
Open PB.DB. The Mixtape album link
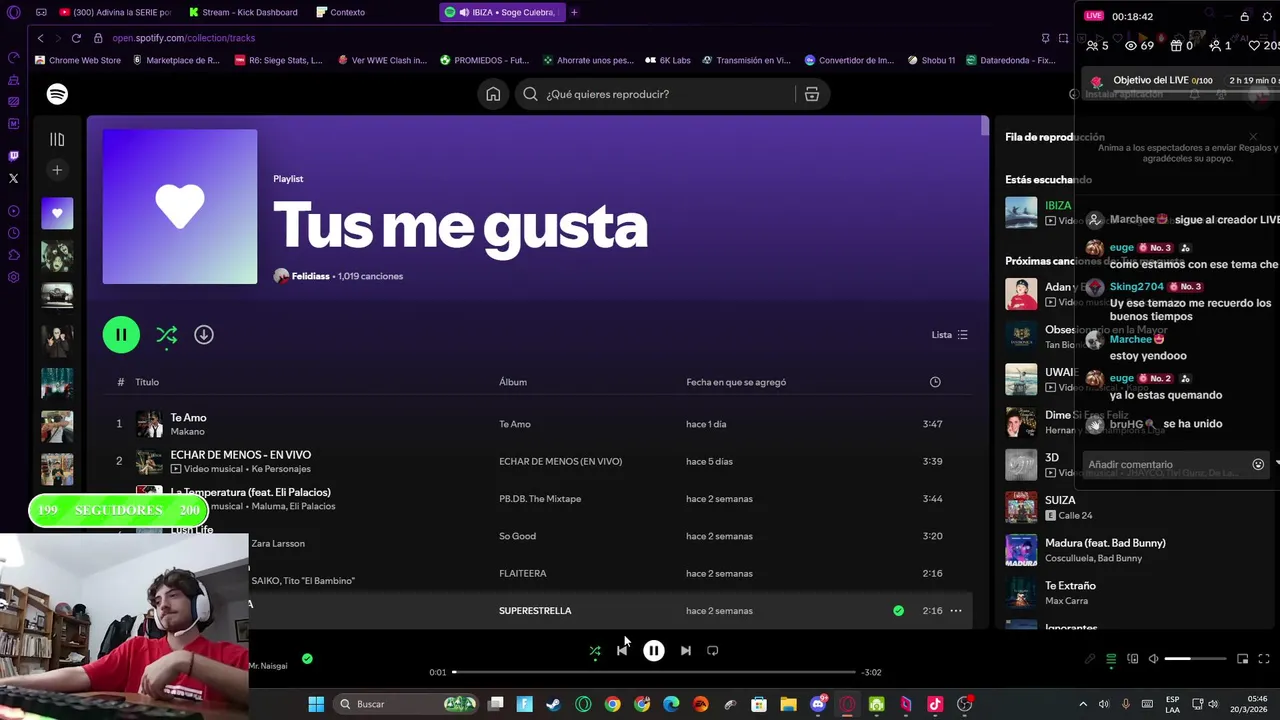pyautogui.click(x=540, y=499)
